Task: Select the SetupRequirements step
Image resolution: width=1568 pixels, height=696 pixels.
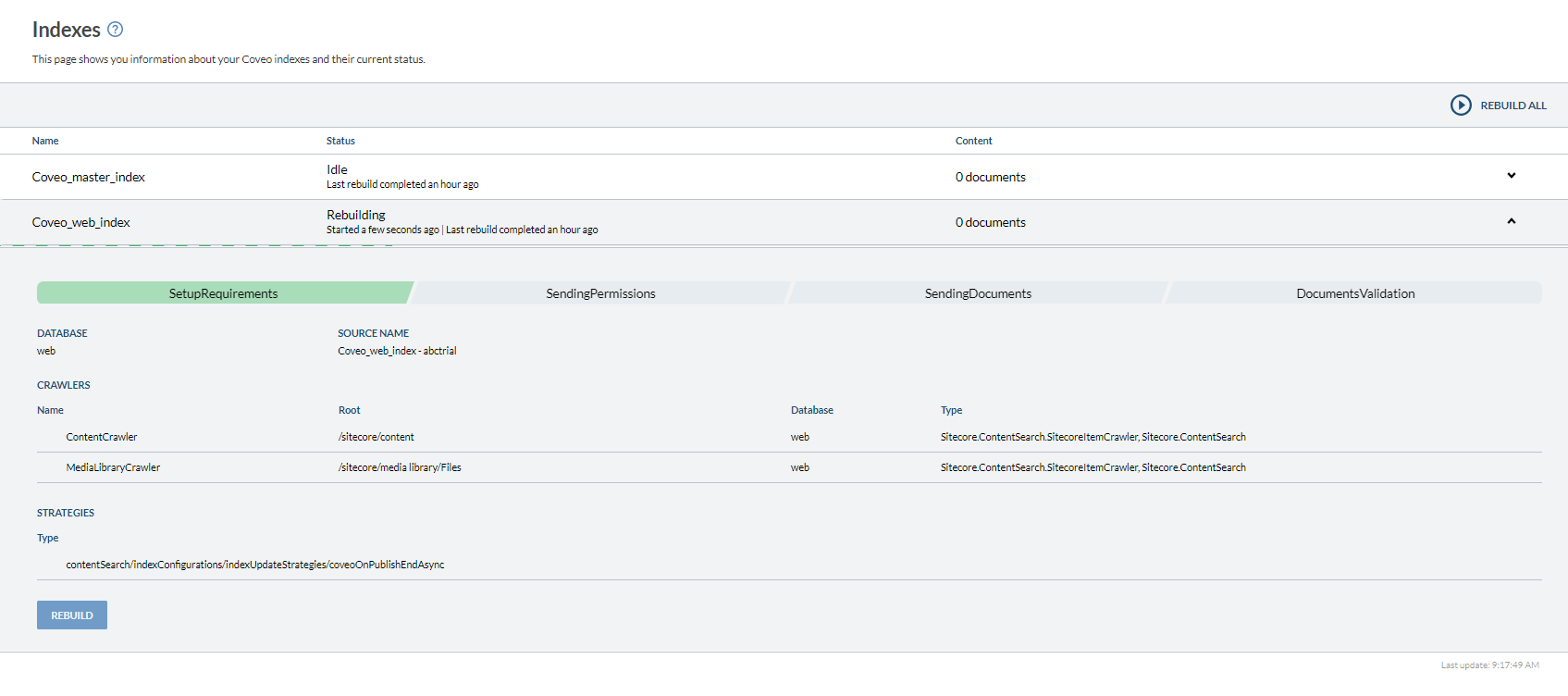Action: click(224, 293)
